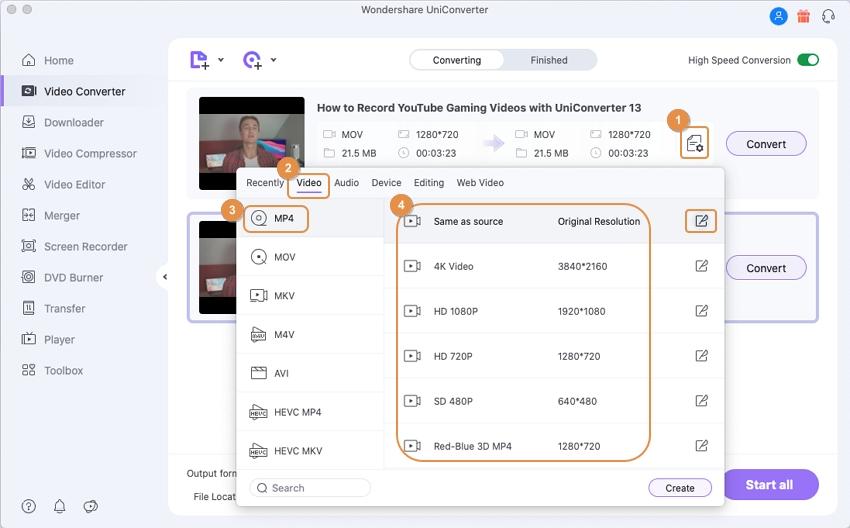Select Same as source resolution row
Screen dimensions: 850x528
(554, 221)
